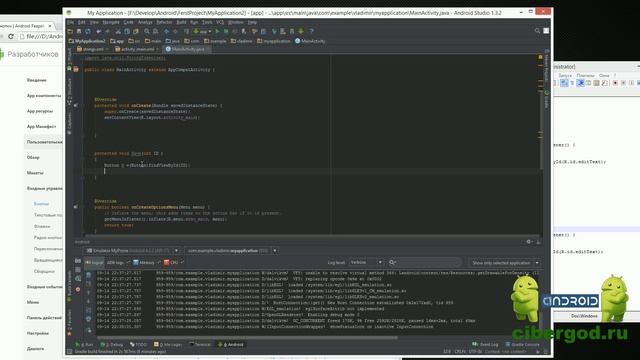This screenshot has height=360, width=640.
Task: Open the File menu in Android Studio
Action: click(71, 22)
